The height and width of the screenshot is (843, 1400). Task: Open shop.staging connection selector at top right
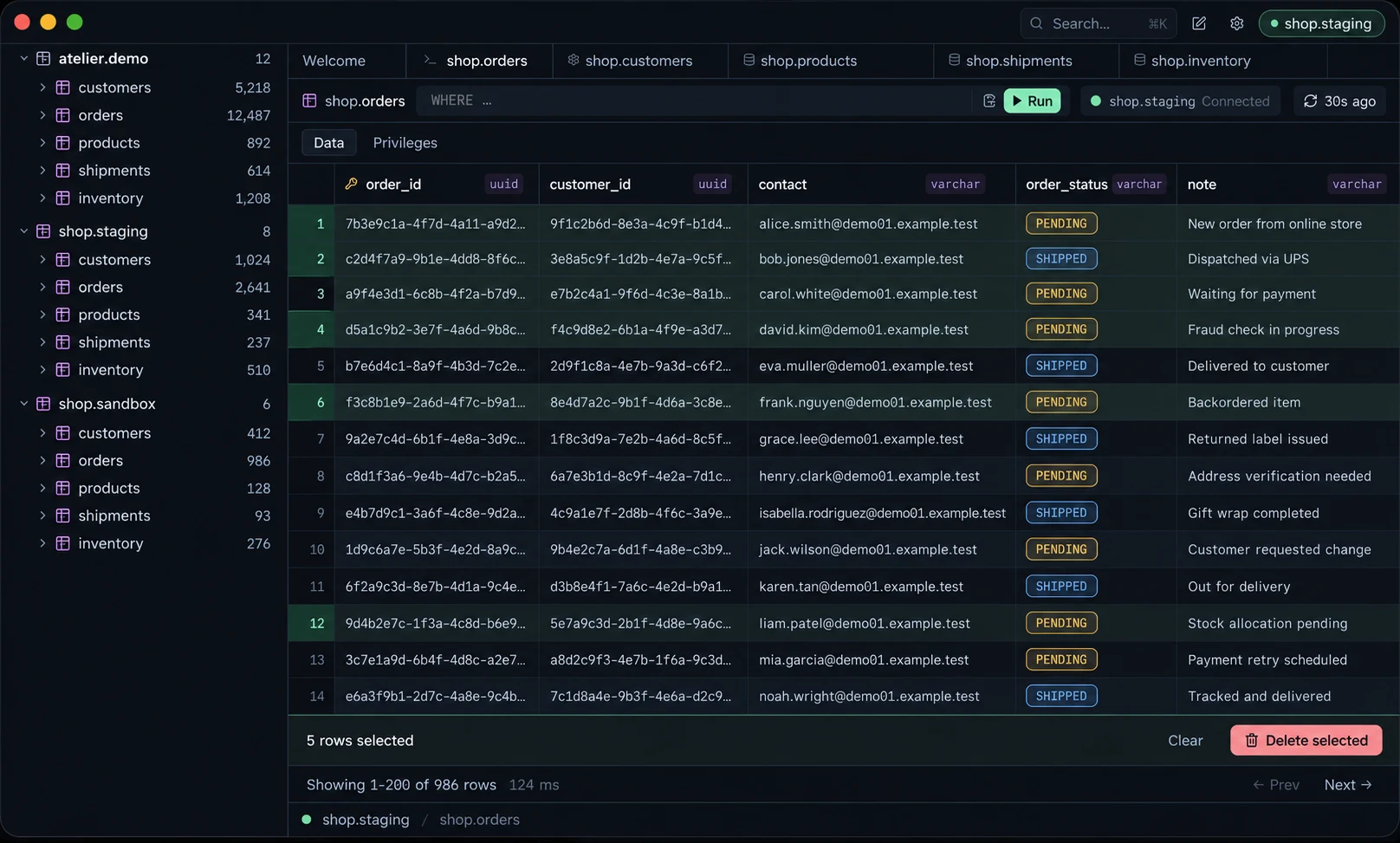pyautogui.click(x=1321, y=23)
